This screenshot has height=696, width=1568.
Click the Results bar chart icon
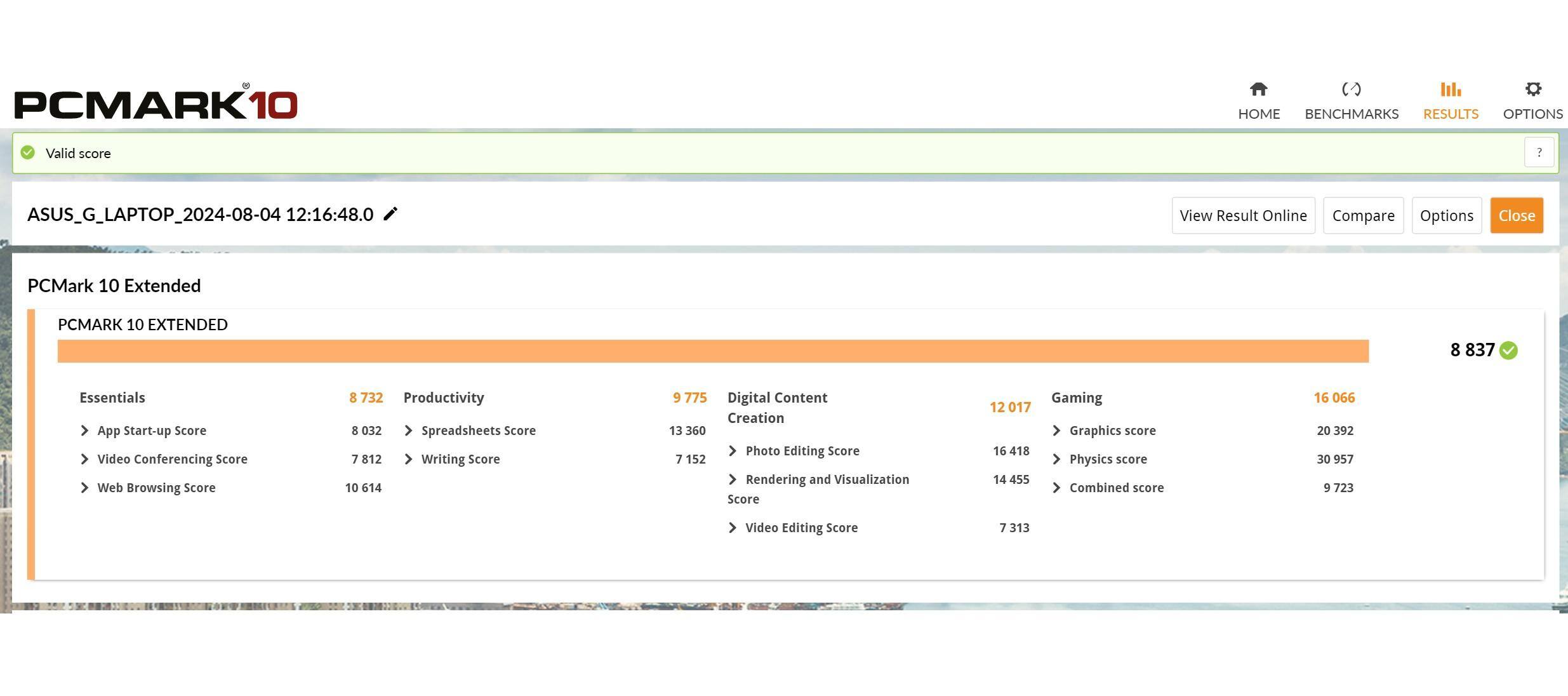[1451, 89]
